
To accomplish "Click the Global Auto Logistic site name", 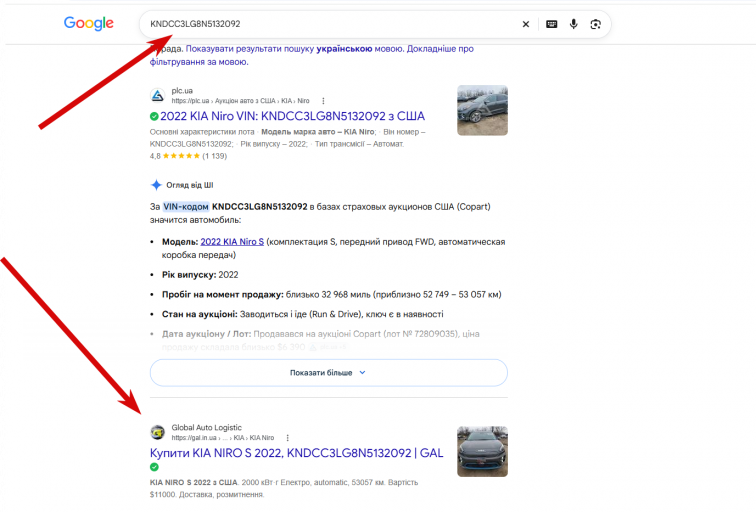I will pyautogui.click(x=206, y=427).
